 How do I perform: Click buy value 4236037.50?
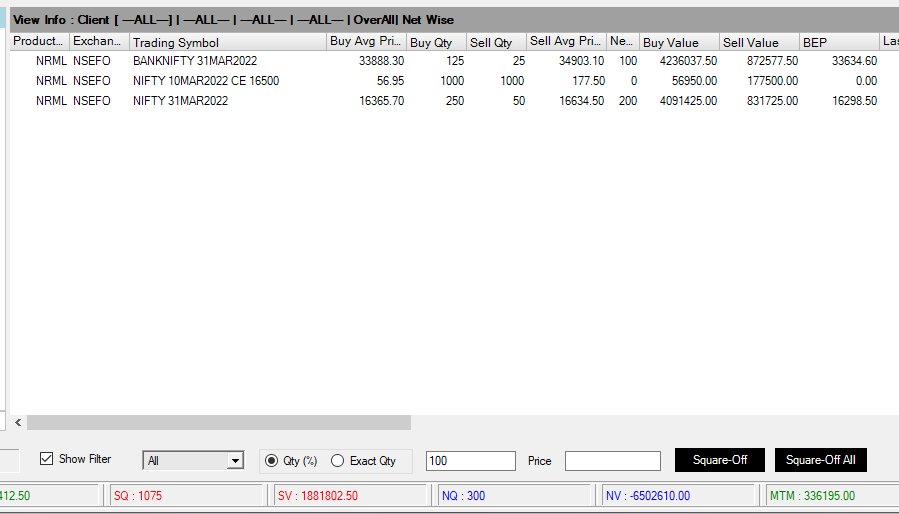(x=688, y=61)
